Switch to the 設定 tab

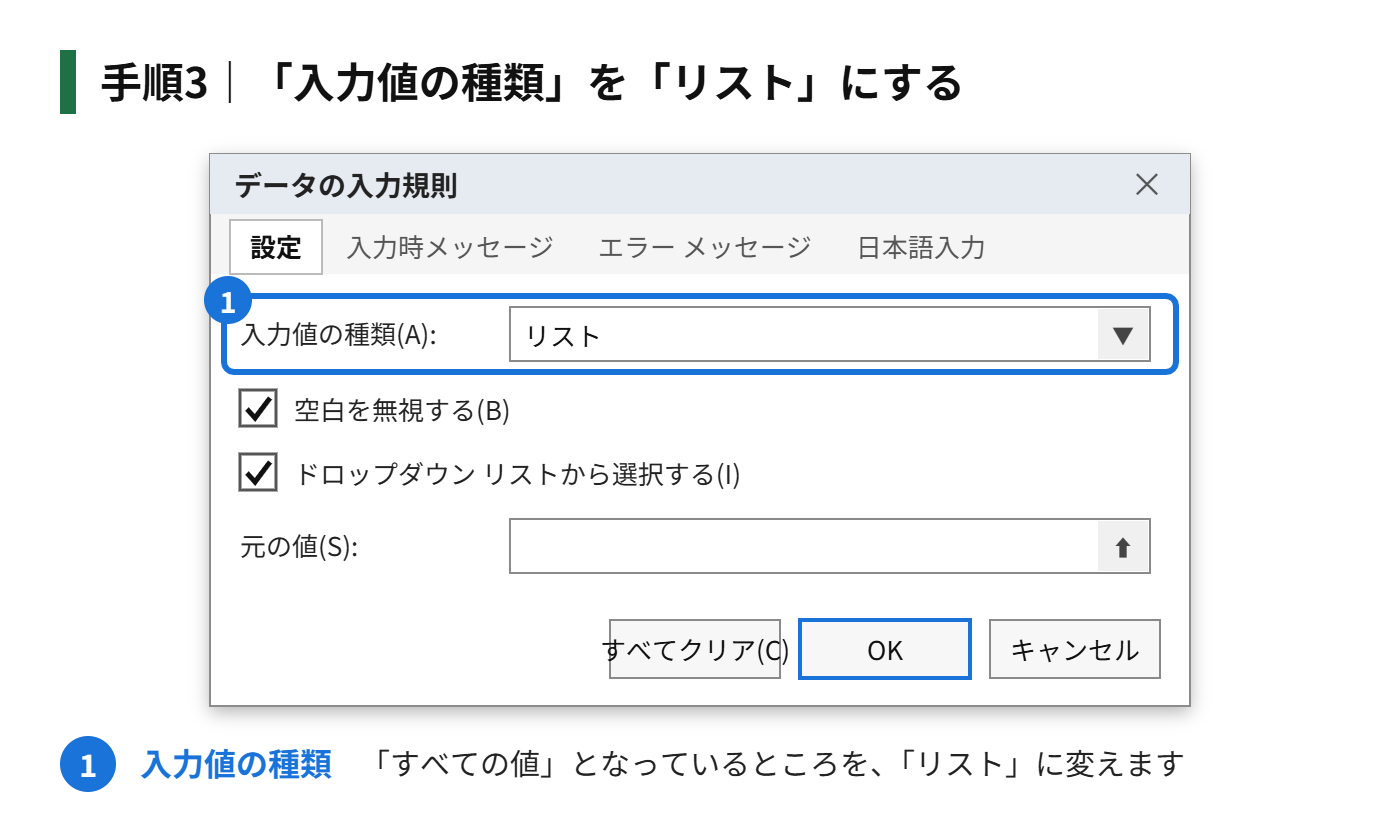tap(276, 247)
